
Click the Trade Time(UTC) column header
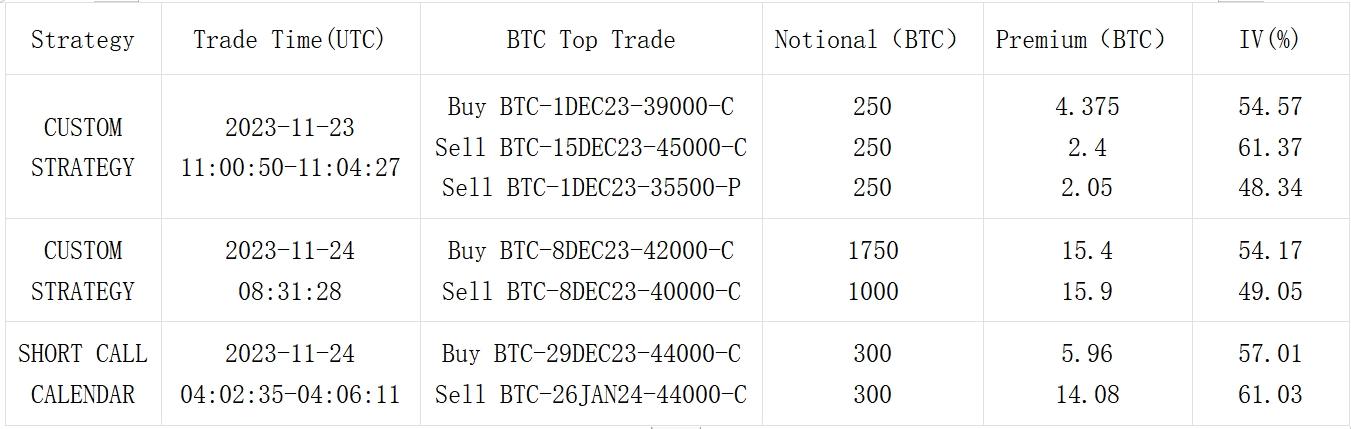(x=289, y=40)
